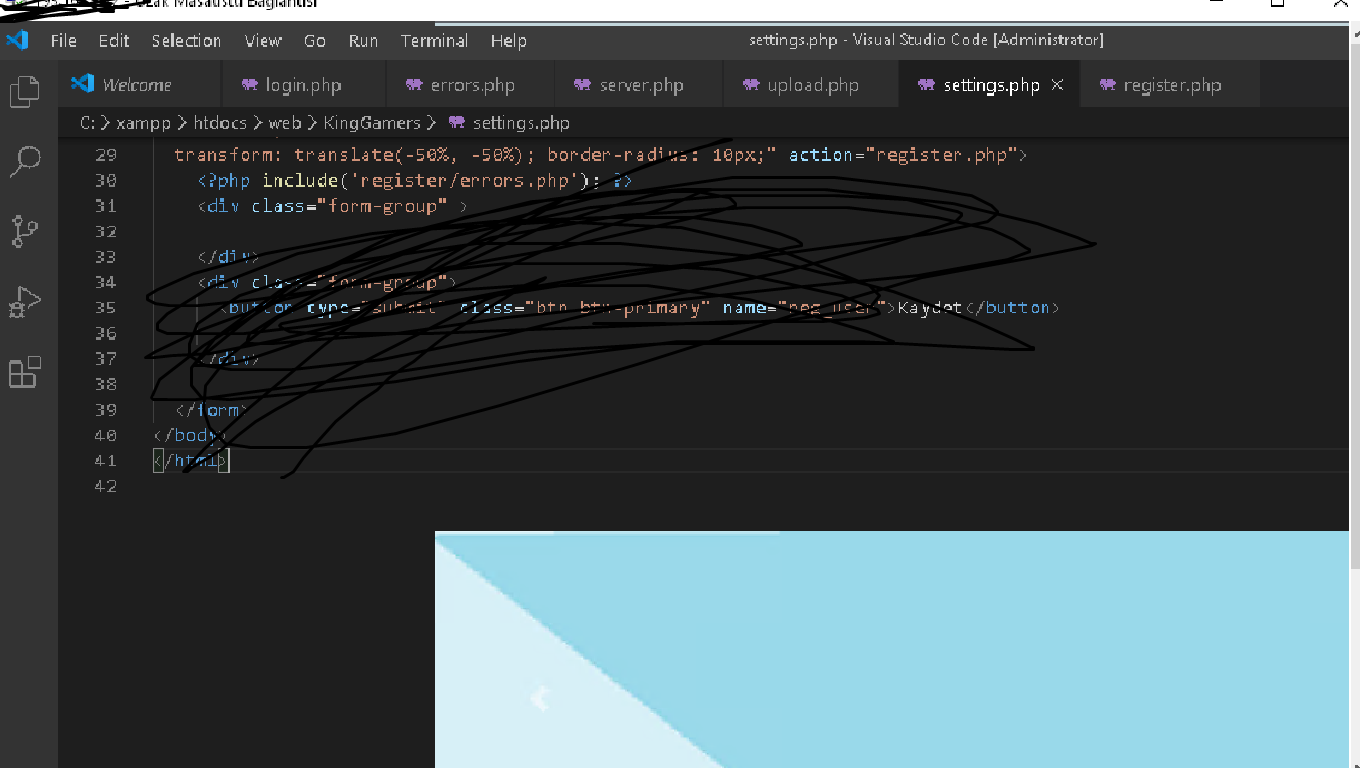Open the Extensions view

[24, 372]
